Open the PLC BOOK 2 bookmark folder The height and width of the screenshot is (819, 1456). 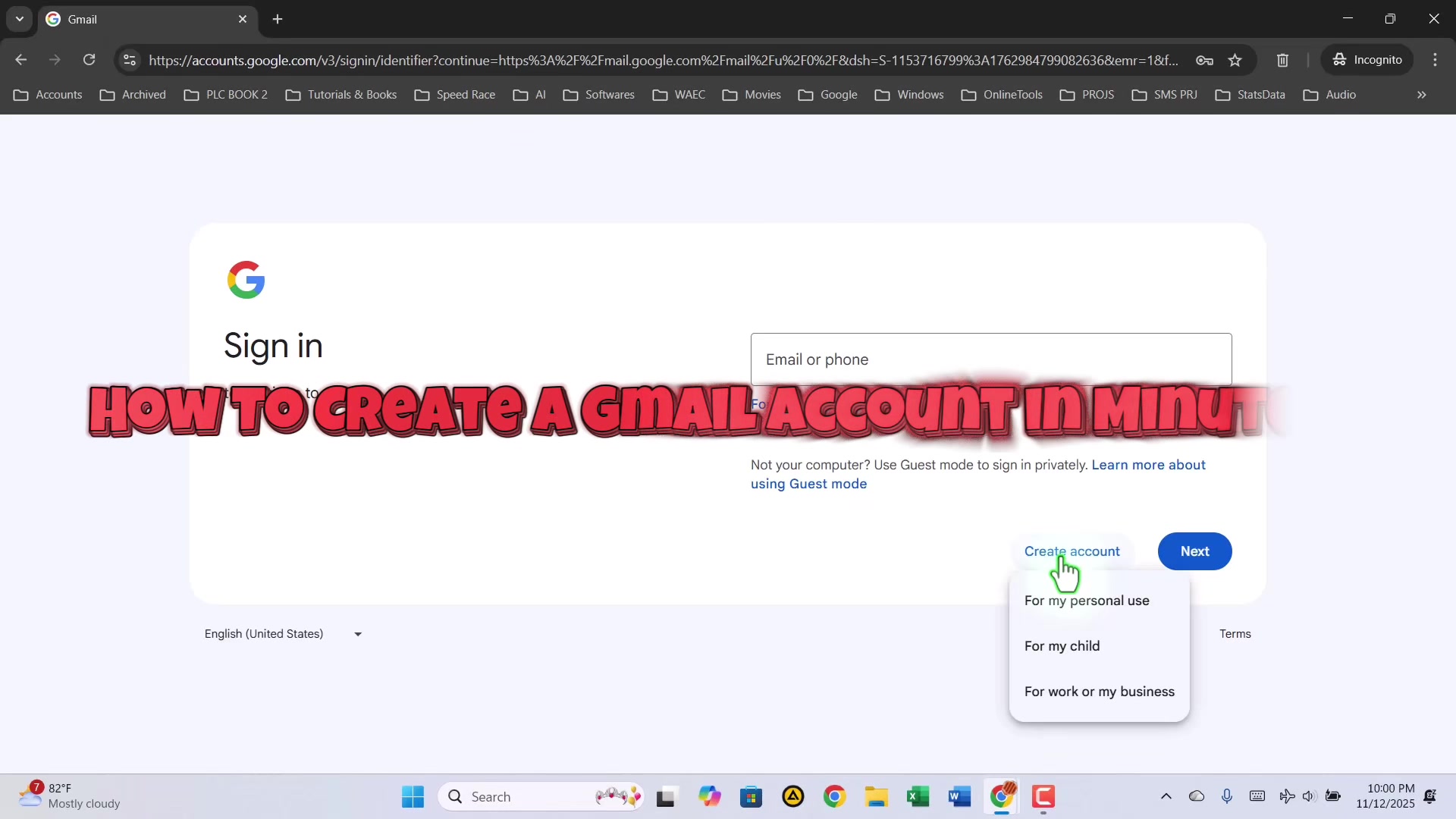click(226, 95)
